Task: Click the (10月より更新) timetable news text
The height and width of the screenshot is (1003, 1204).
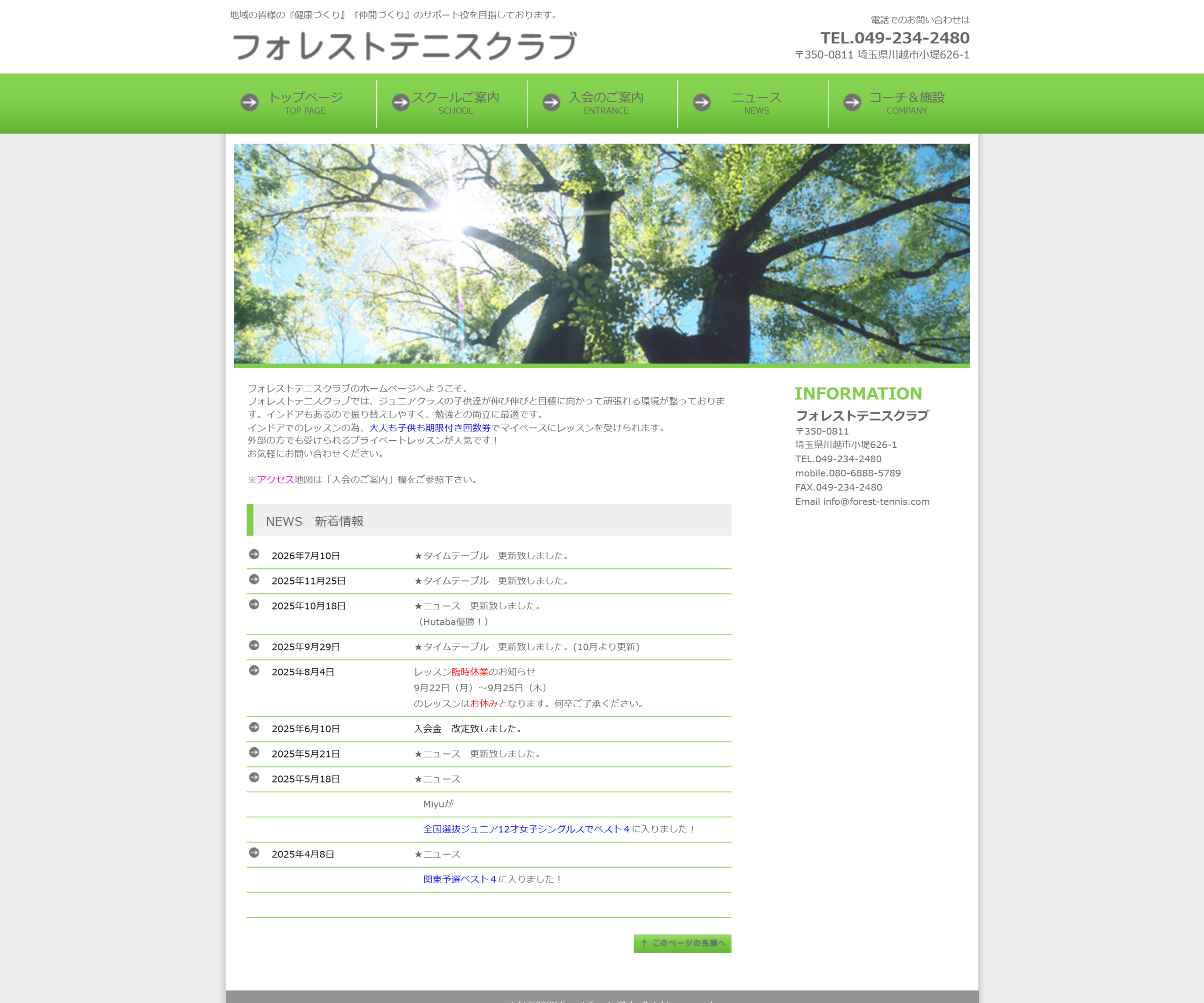Action: 606,647
